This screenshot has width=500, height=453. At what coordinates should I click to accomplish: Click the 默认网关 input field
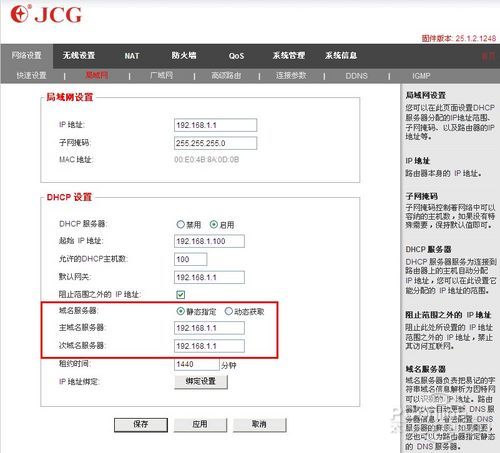pyautogui.click(x=209, y=277)
